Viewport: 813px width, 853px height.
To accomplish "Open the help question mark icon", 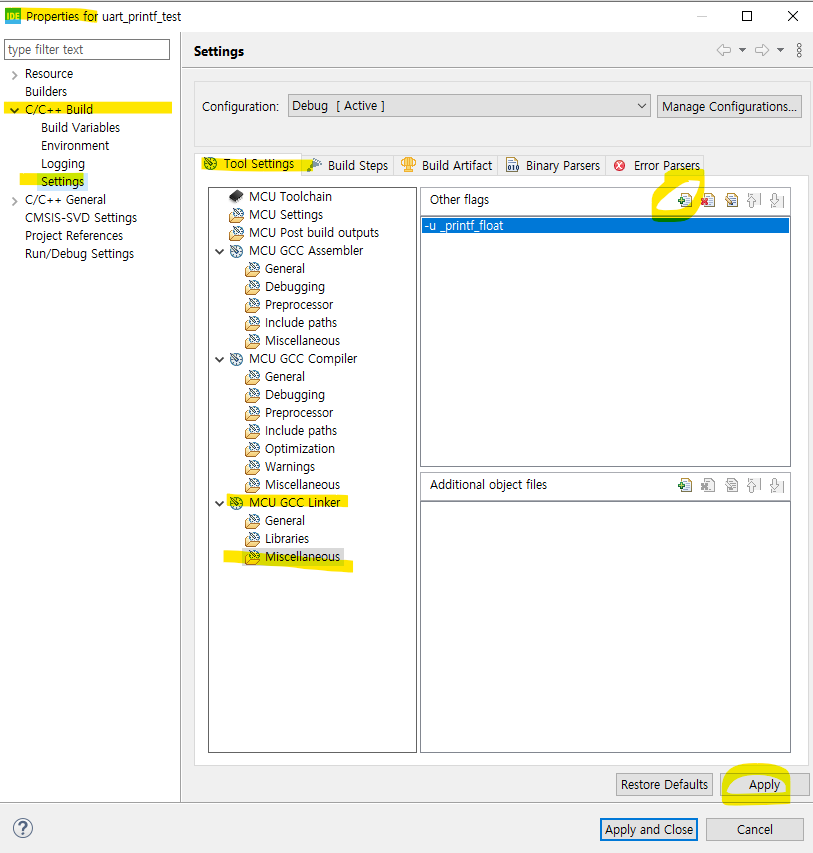I will tap(23, 828).
